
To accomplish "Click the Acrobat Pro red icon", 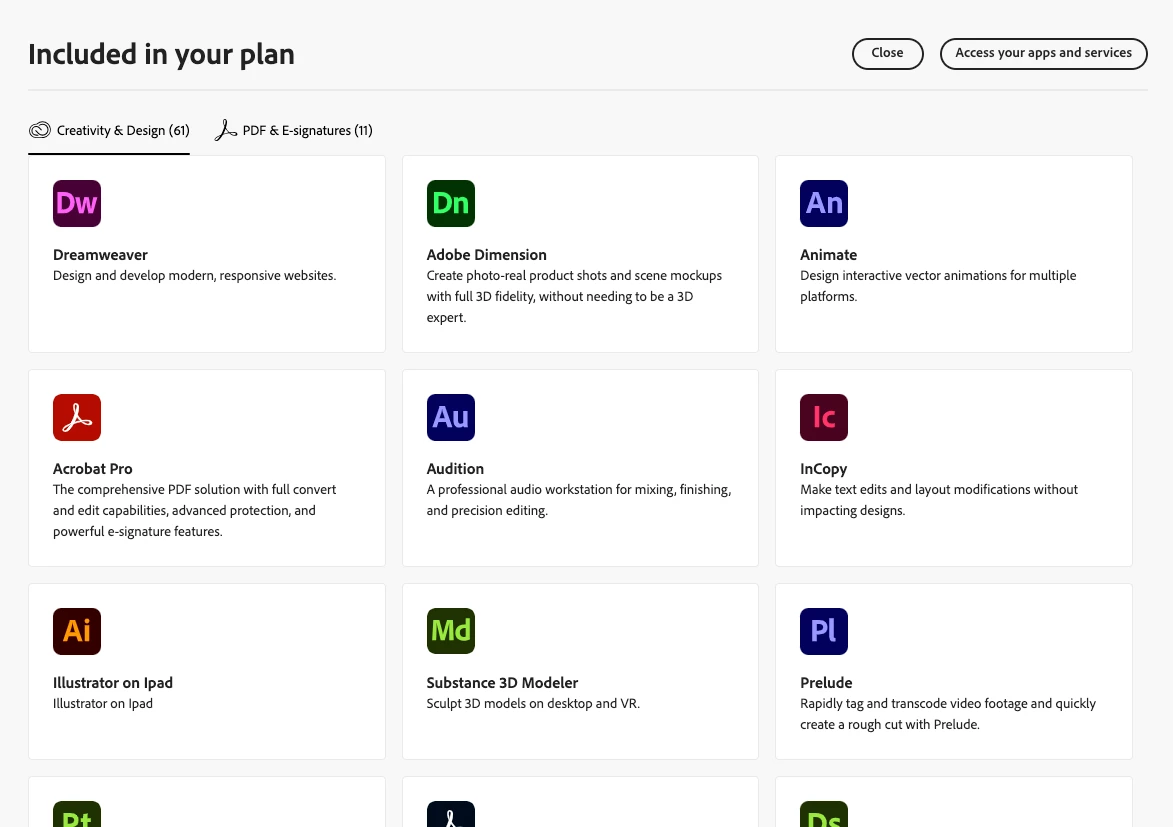I will 77,418.
